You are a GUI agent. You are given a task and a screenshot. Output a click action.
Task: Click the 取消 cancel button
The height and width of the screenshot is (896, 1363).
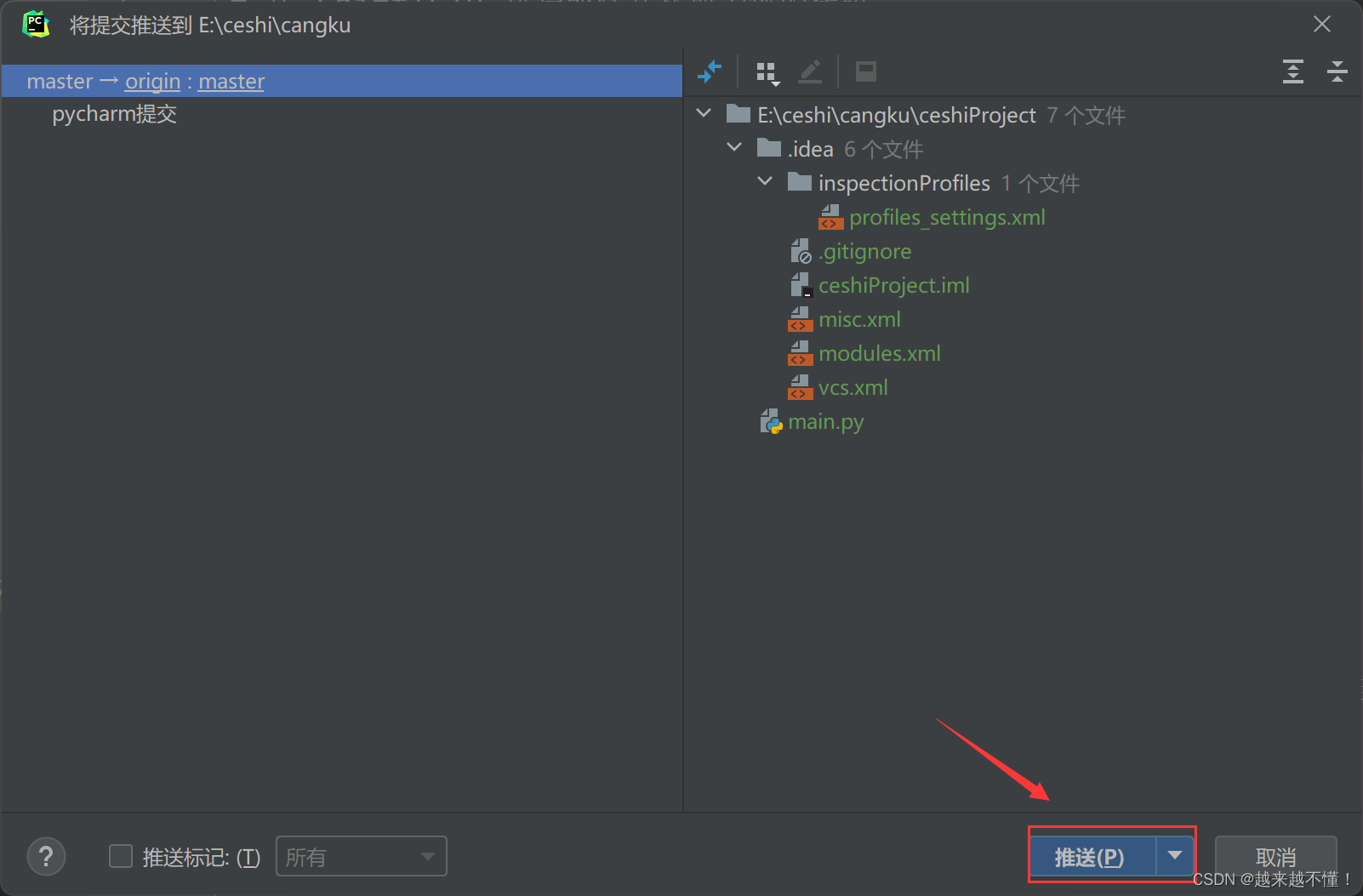[x=1275, y=857]
